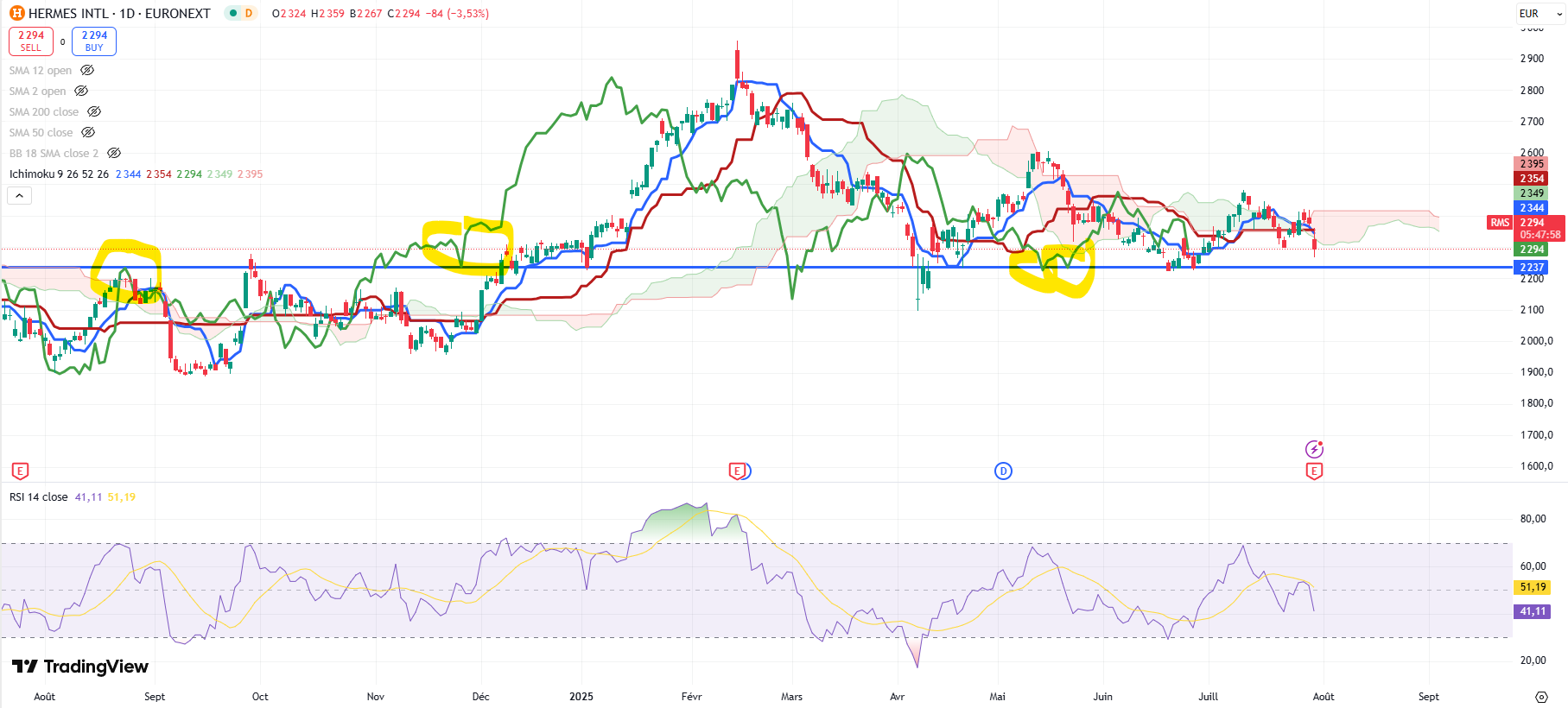Screen dimensions: 1568x708
Task: Open the lightning bolt latest updates icon
Action: (1314, 449)
